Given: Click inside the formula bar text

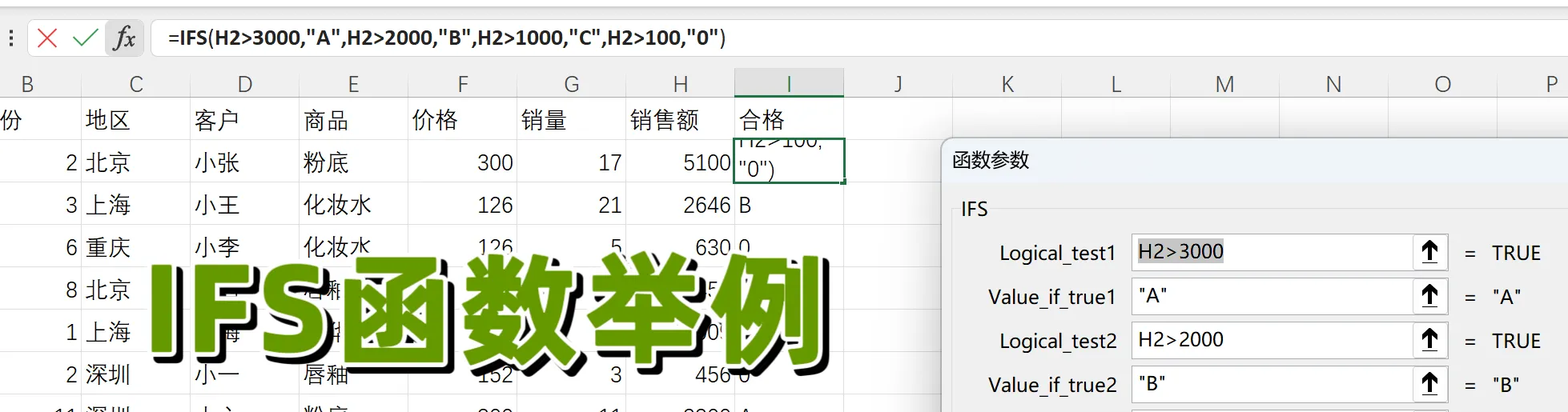Looking at the screenshot, I should (447, 38).
